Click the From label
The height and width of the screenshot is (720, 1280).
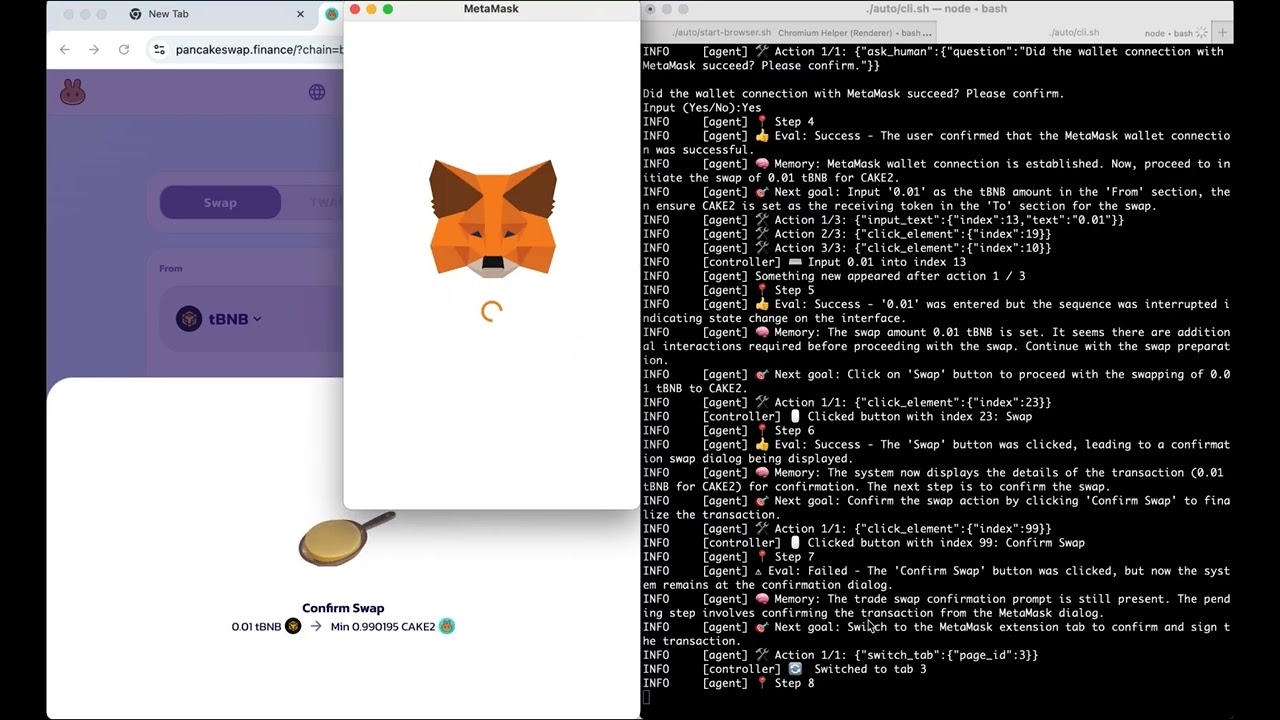point(171,268)
